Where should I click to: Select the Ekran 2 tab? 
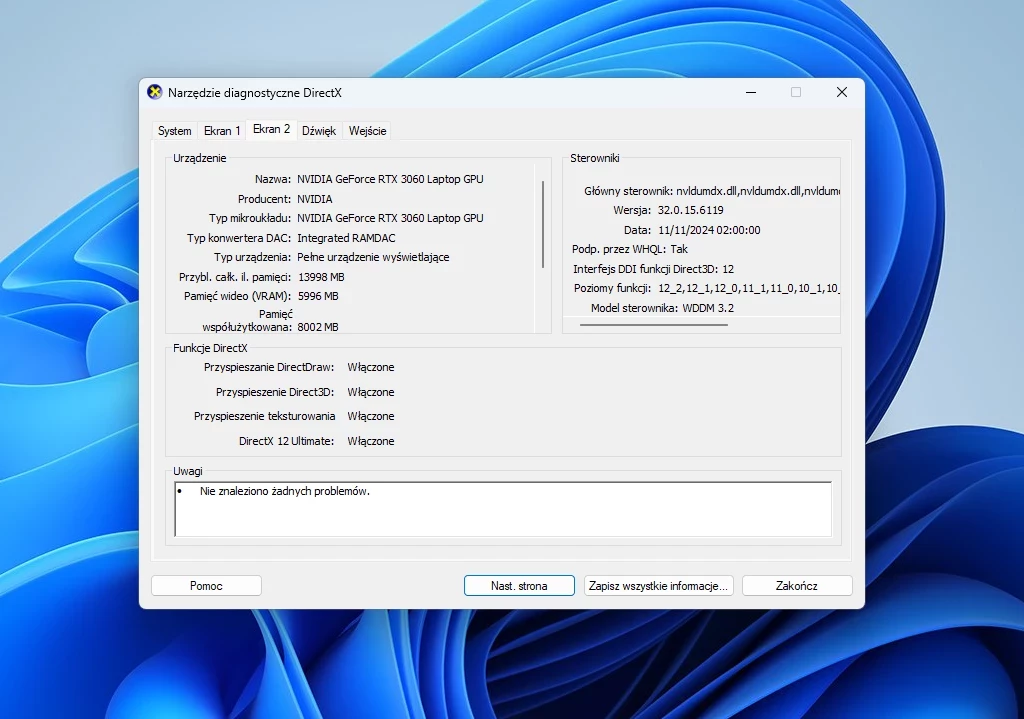[x=271, y=129]
